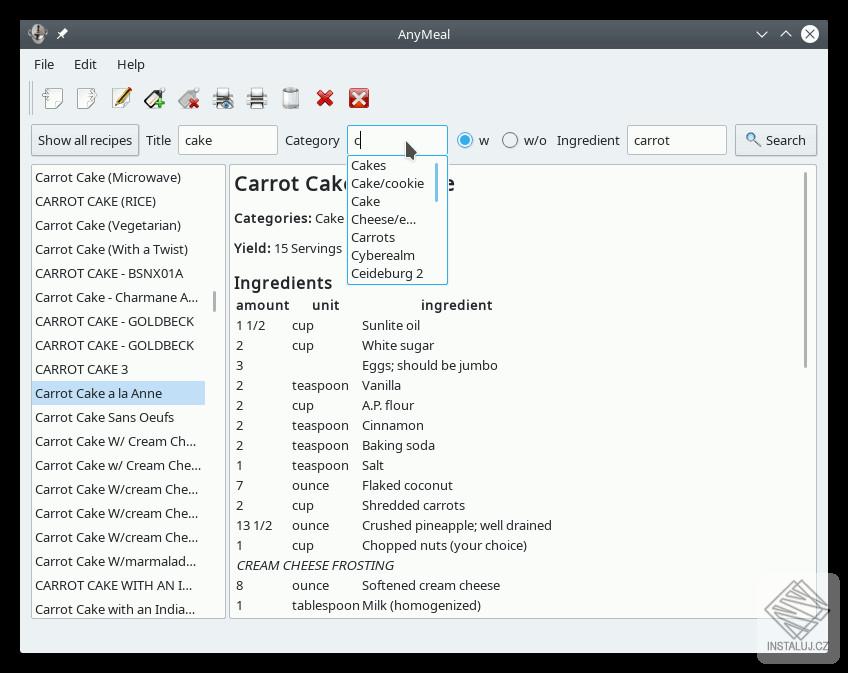This screenshot has width=848, height=673.
Task: Click the import recipes page icon
Action: tap(52, 98)
